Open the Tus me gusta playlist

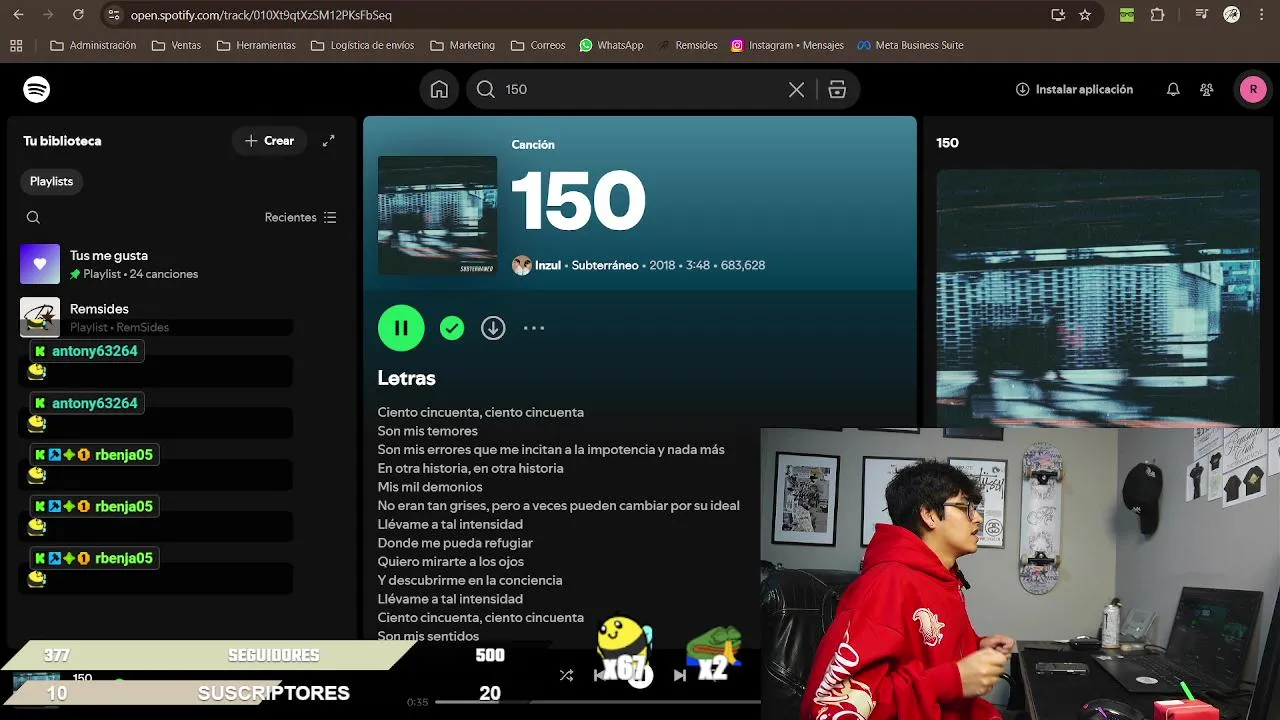[x=180, y=264]
